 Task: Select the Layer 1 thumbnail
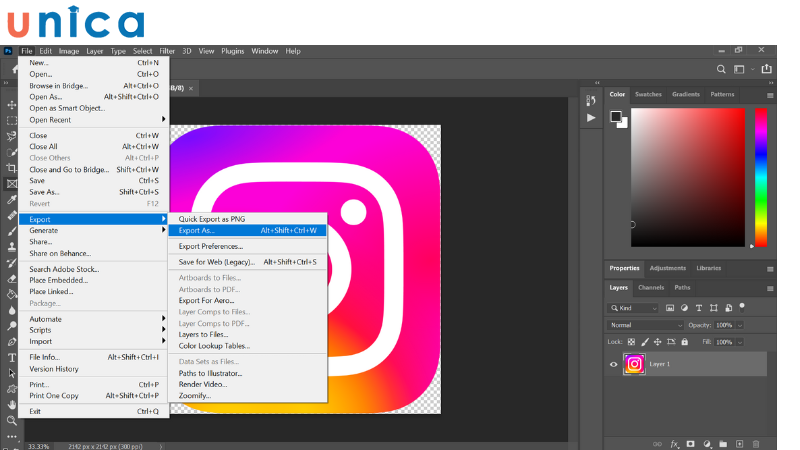coord(634,364)
